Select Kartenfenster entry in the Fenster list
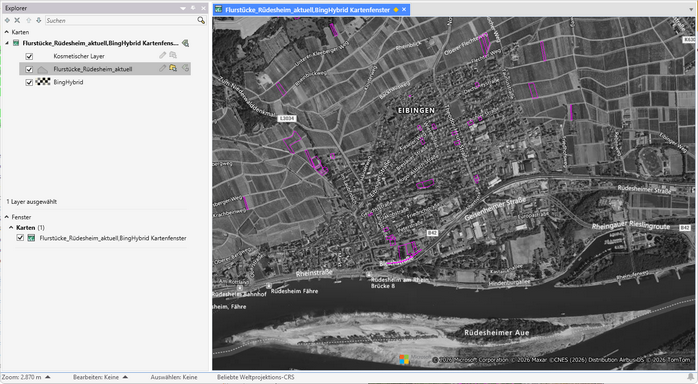This screenshot has height=384, width=698. coord(113,238)
